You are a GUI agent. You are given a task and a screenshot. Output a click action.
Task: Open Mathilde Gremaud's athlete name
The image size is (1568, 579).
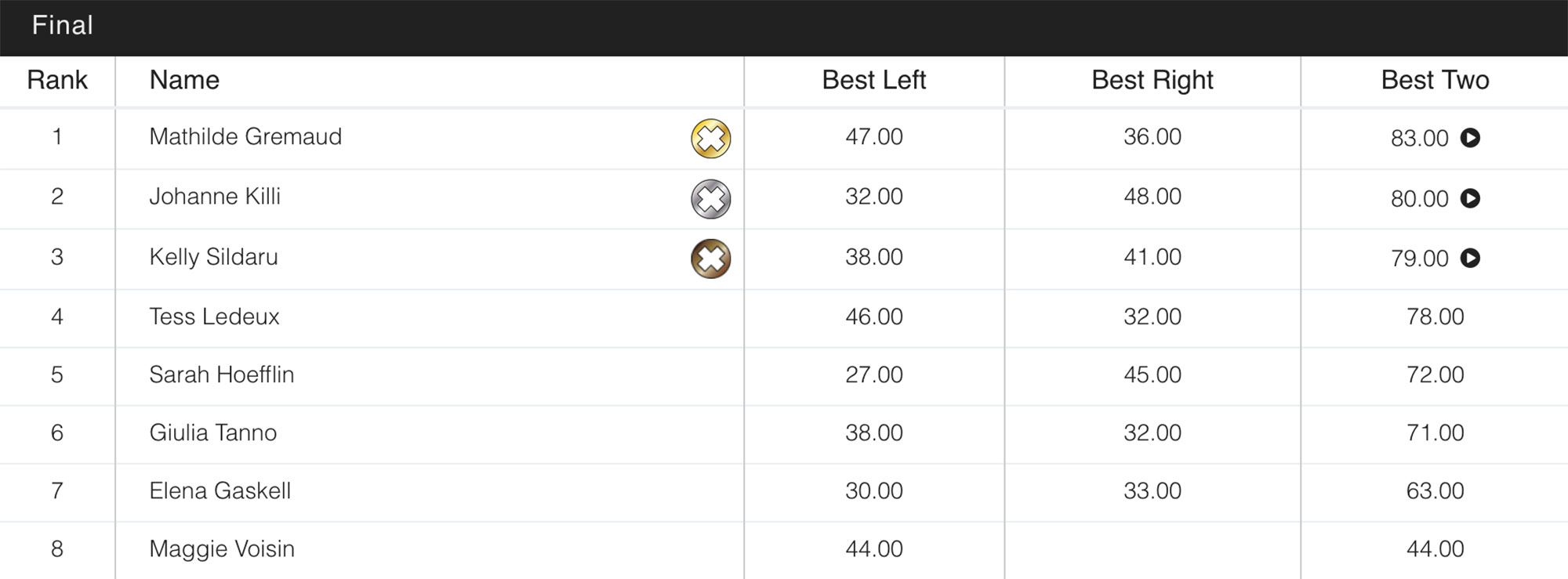[x=245, y=137]
